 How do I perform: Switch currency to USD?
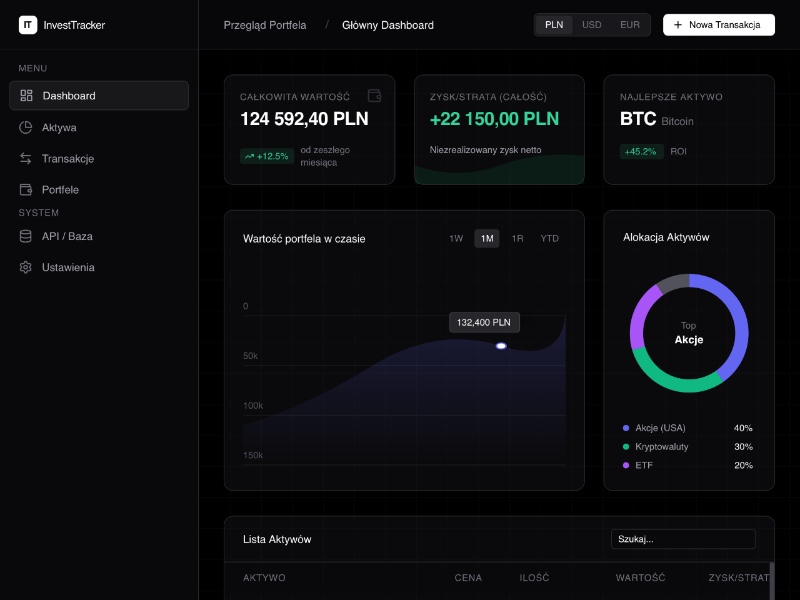tap(592, 25)
